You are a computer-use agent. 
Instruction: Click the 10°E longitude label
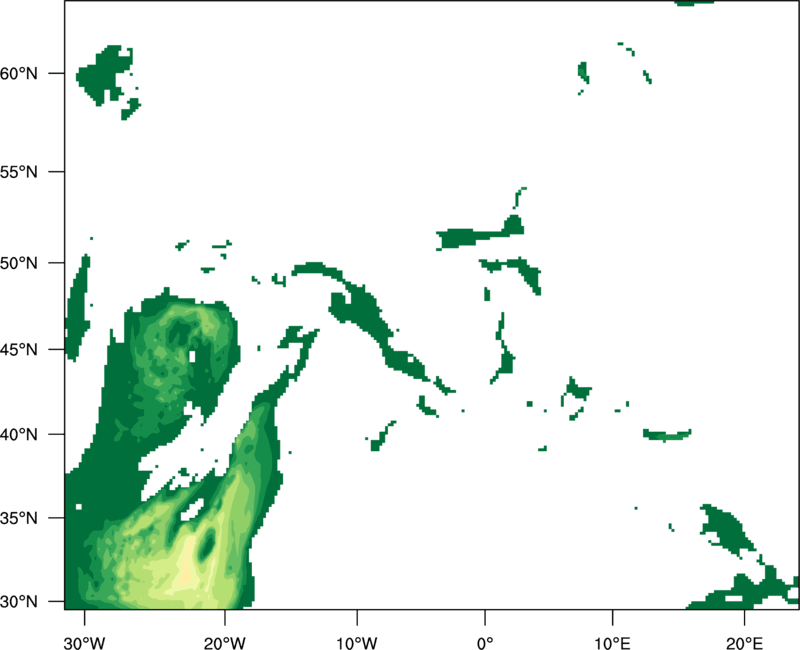(x=612, y=643)
